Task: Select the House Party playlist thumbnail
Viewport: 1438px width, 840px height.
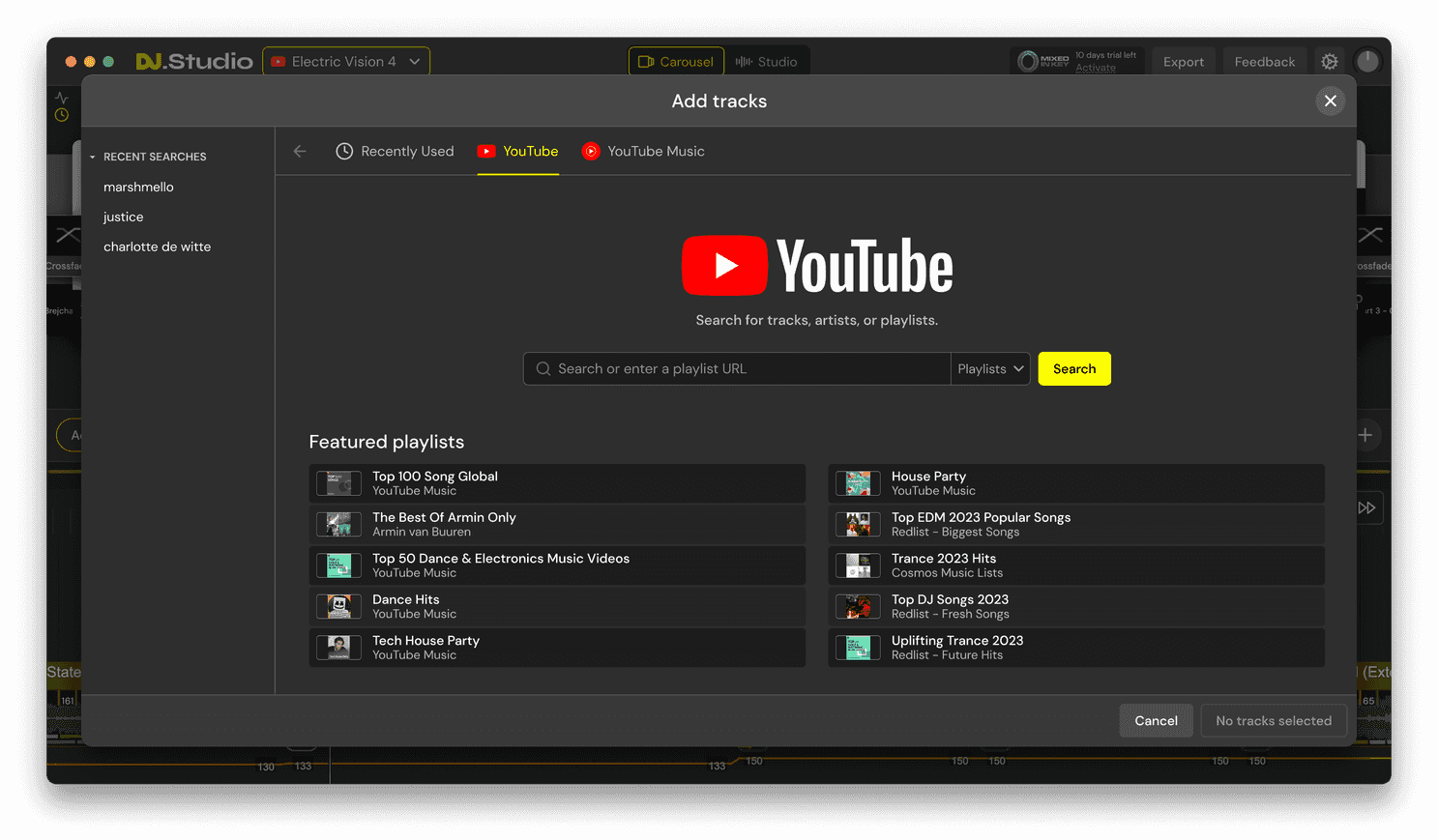Action: (858, 483)
